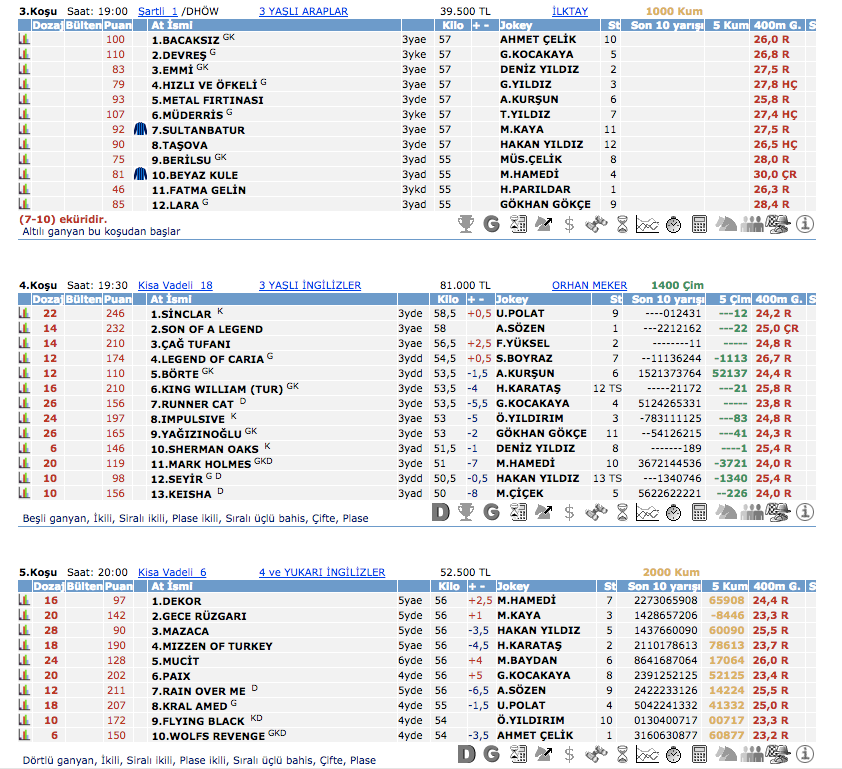Click the jersey icon next to 7.SULTANBATUR

click(x=142, y=129)
